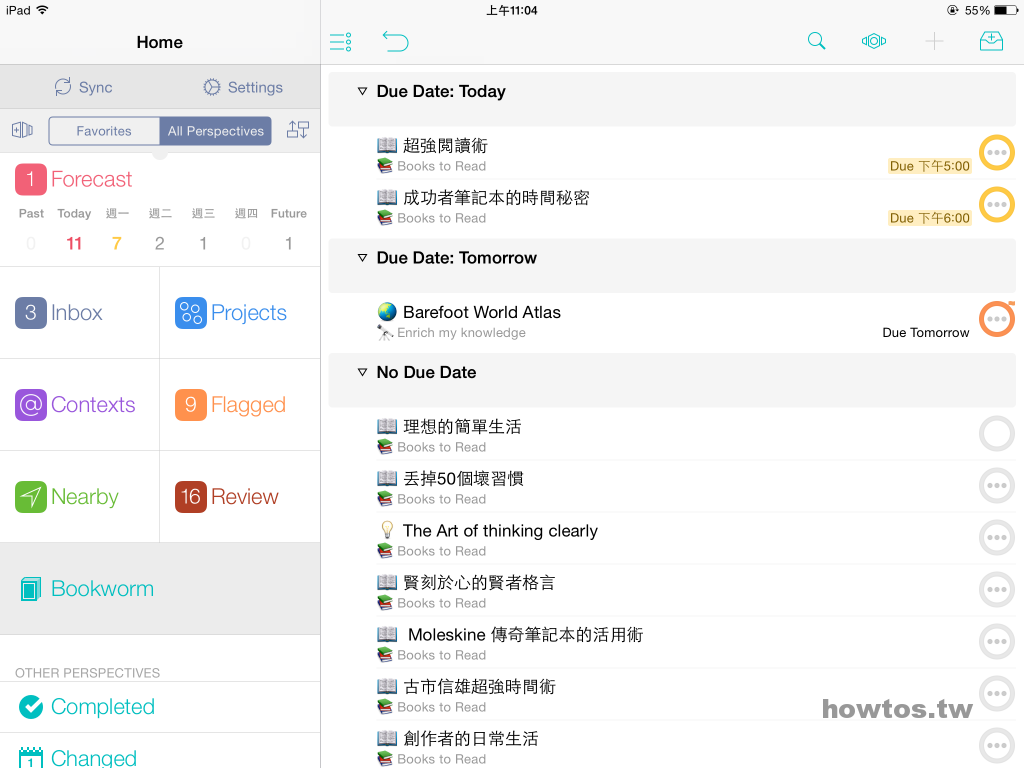Check off Barefoot World Atlas task
This screenshot has width=1024, height=768.
[996, 319]
